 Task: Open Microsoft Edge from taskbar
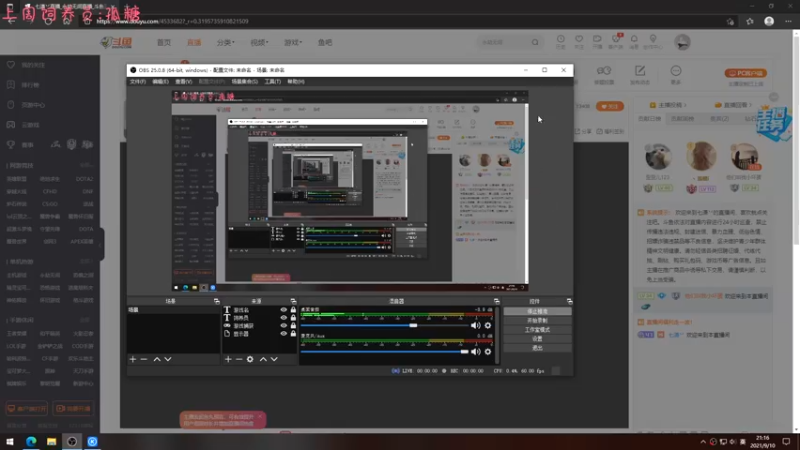(31, 441)
